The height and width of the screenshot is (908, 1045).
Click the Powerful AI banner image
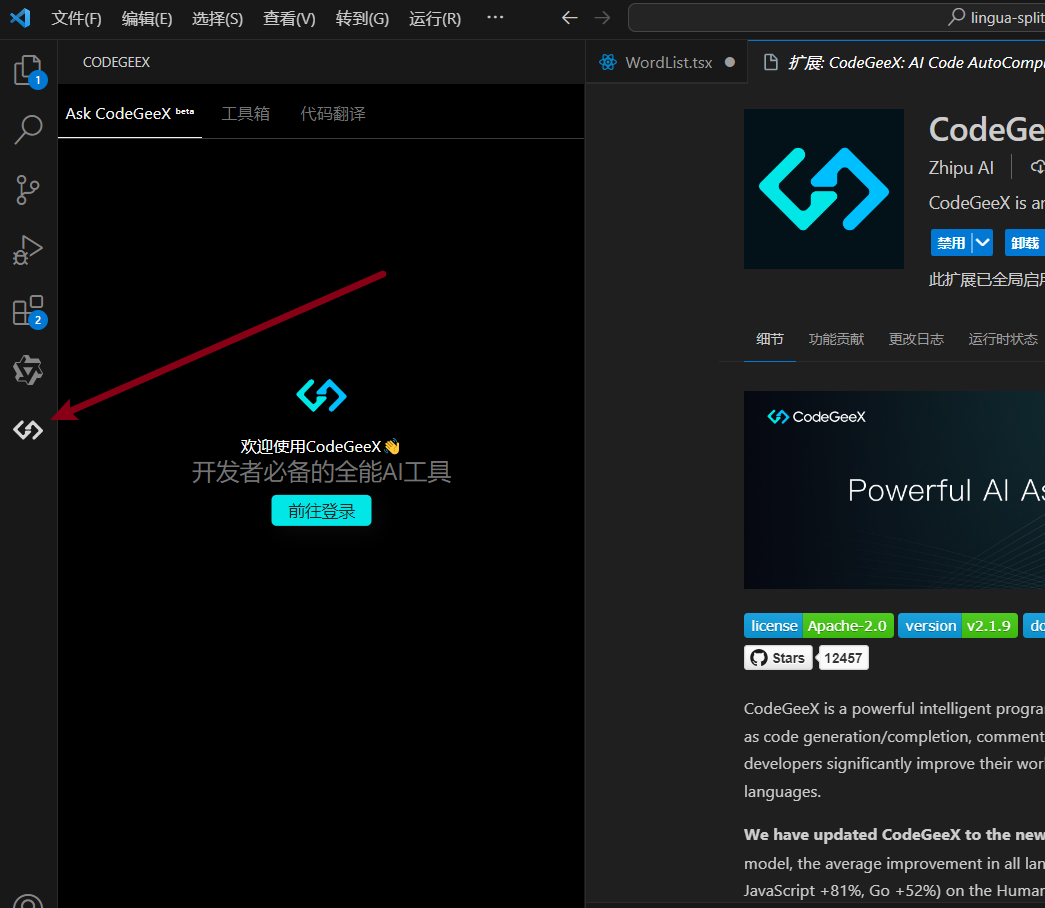894,490
